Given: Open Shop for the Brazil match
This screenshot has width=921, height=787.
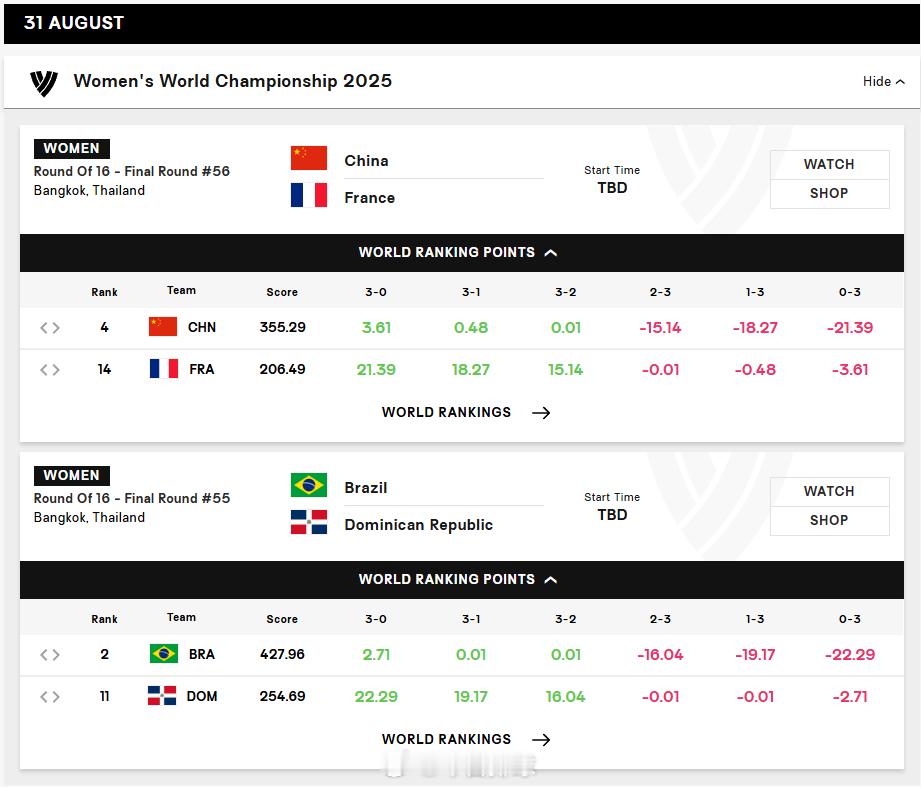Looking at the screenshot, I should [829, 520].
